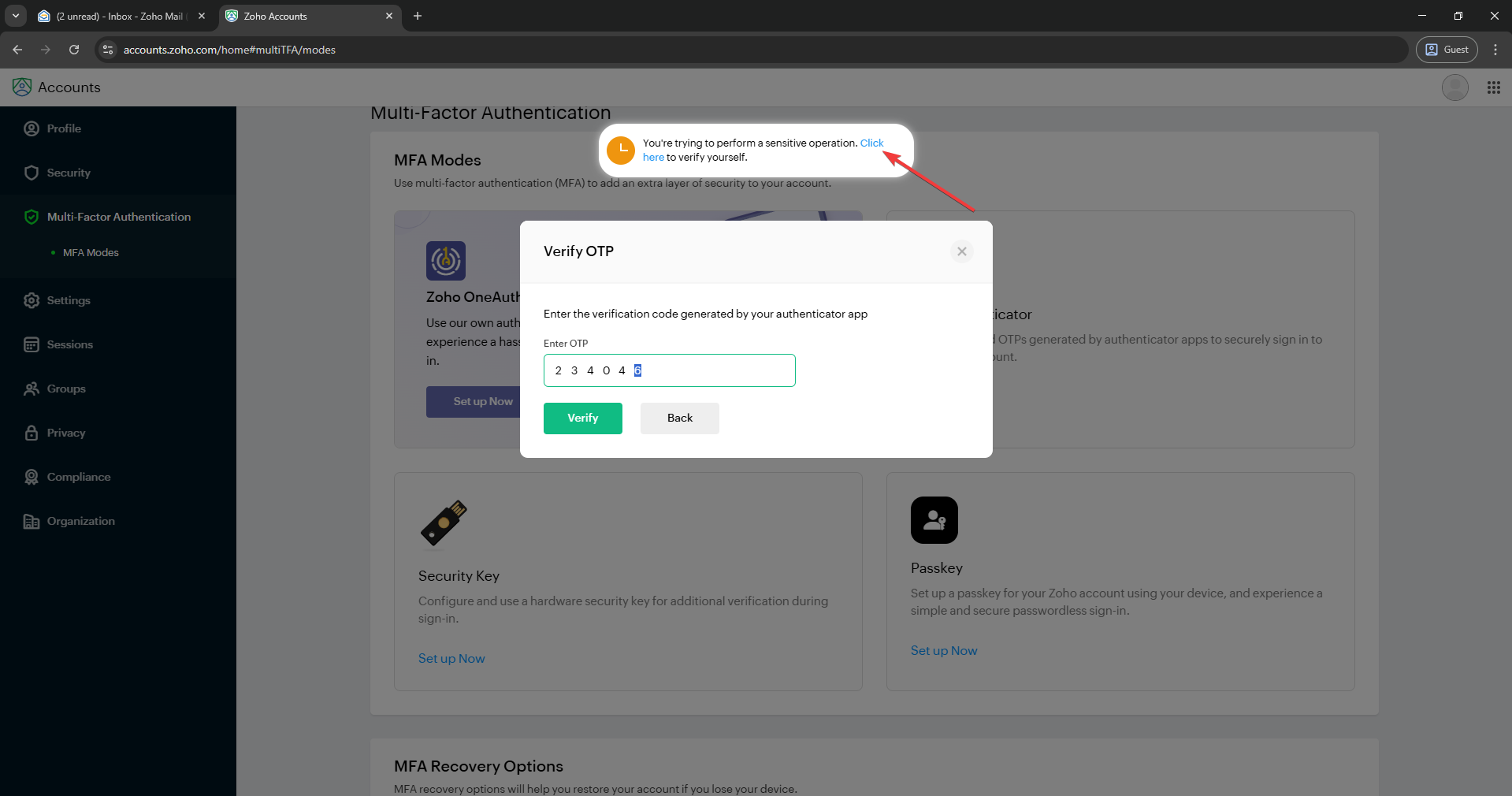Viewport: 1512px width, 796px height.
Task: Reload the page with browser refresh
Action: [74, 50]
